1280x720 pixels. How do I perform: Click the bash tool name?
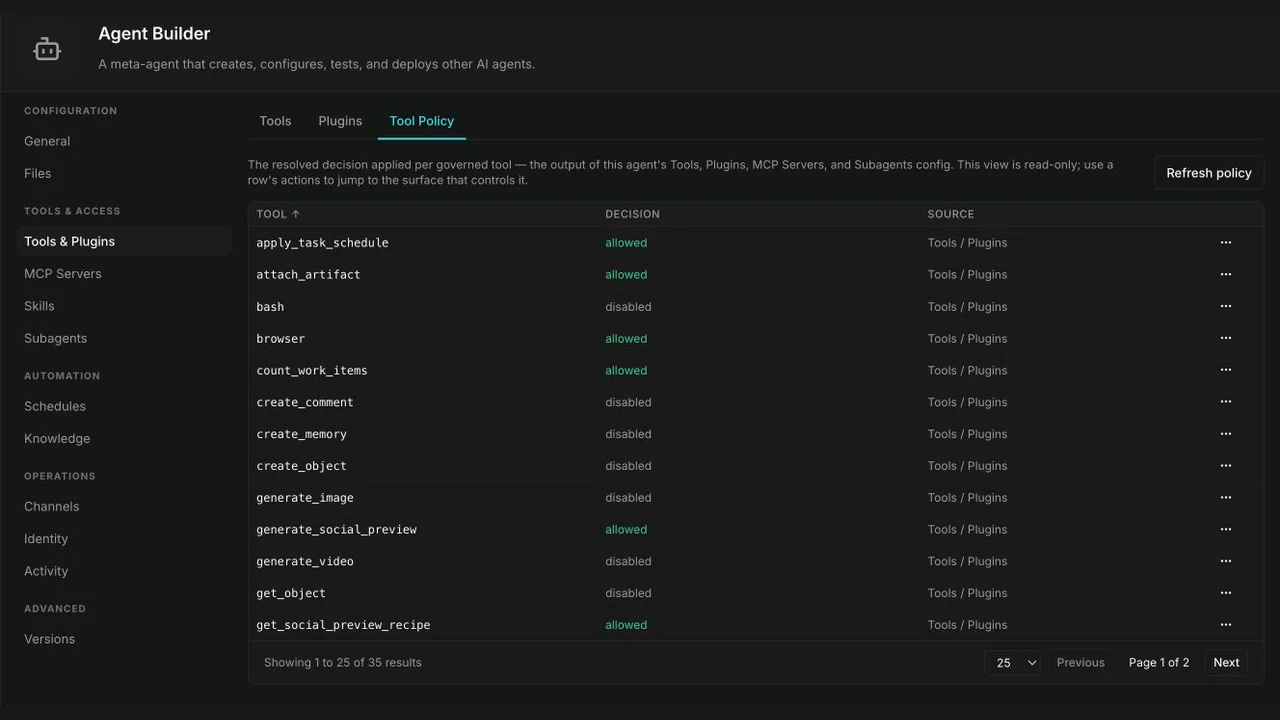(270, 307)
